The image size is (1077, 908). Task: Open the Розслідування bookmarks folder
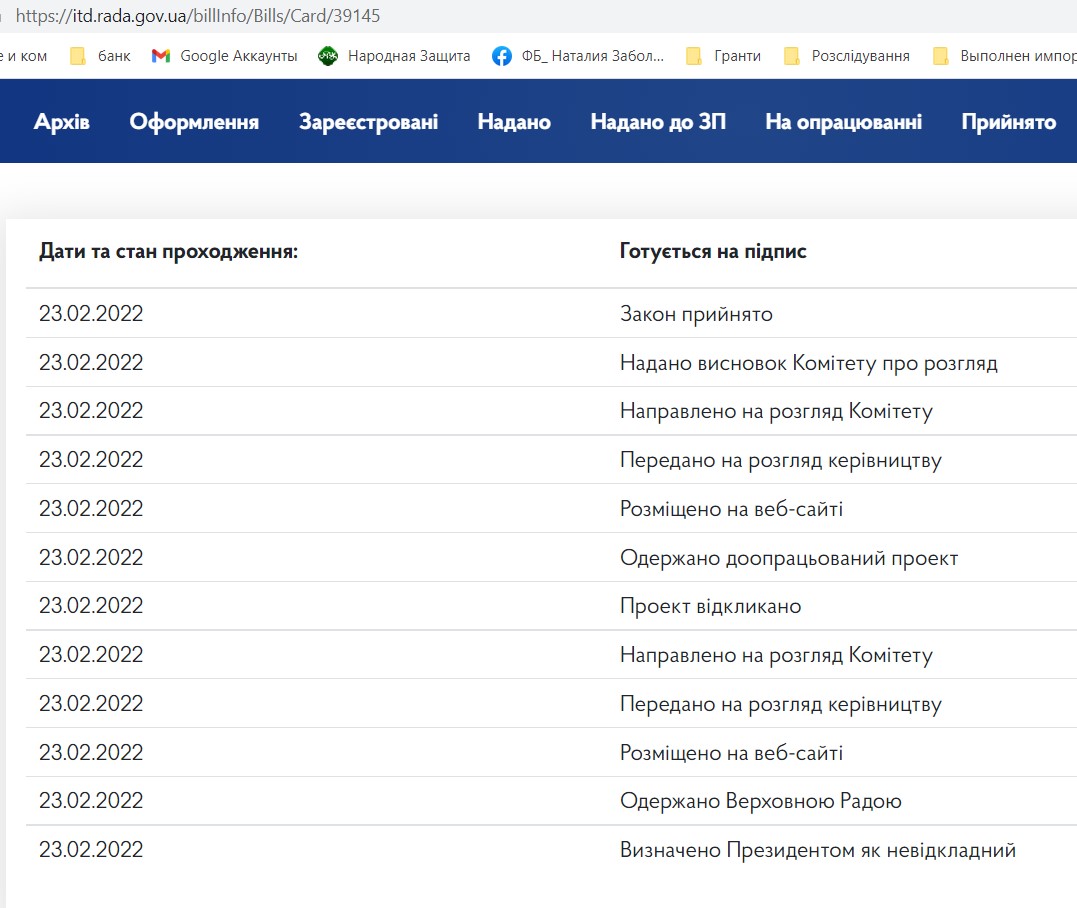(846, 56)
